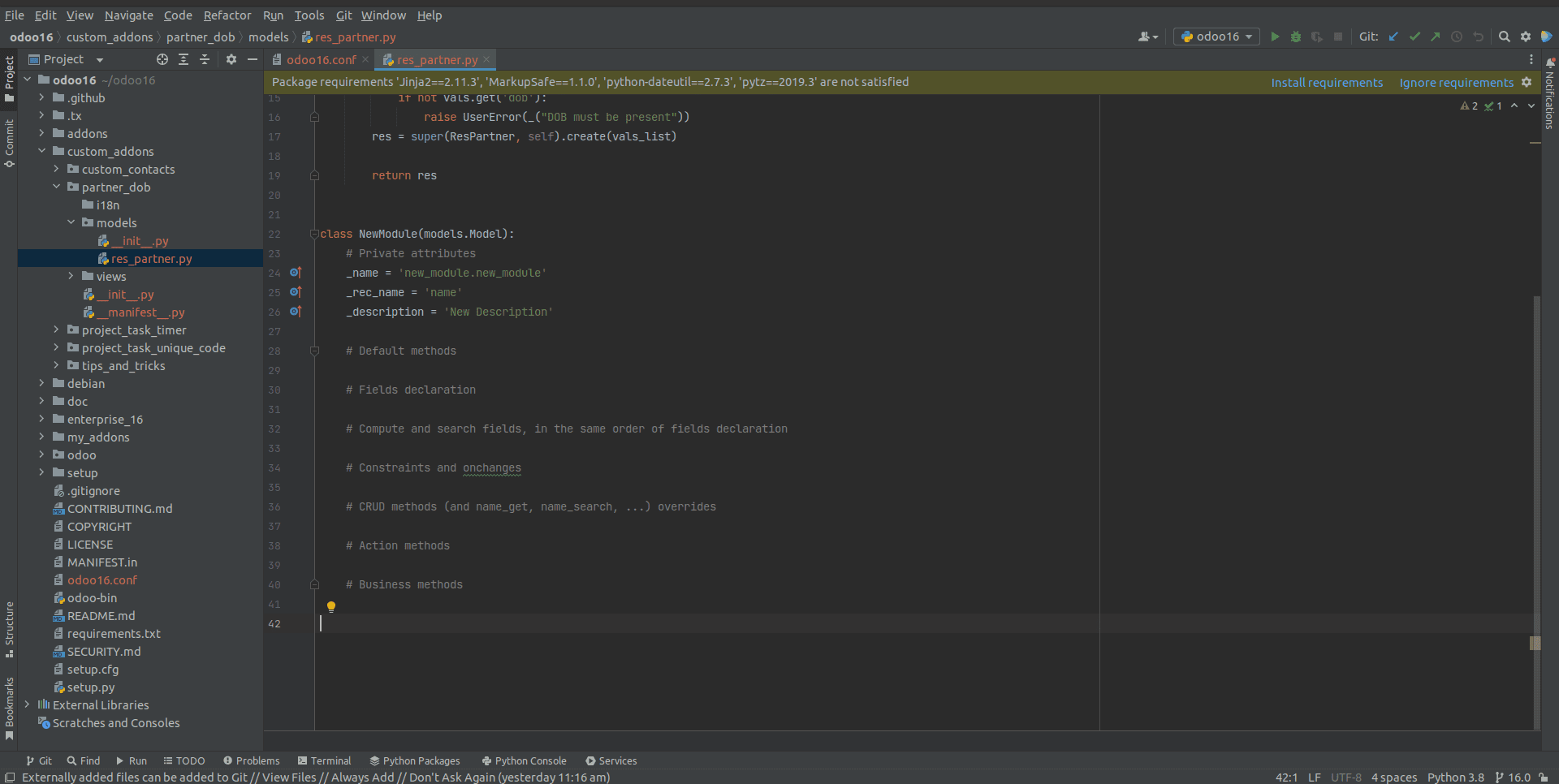Viewport: 1559px width, 784px height.
Task: Open the odoo16 run configuration dropdown
Action: [x=1216, y=37]
